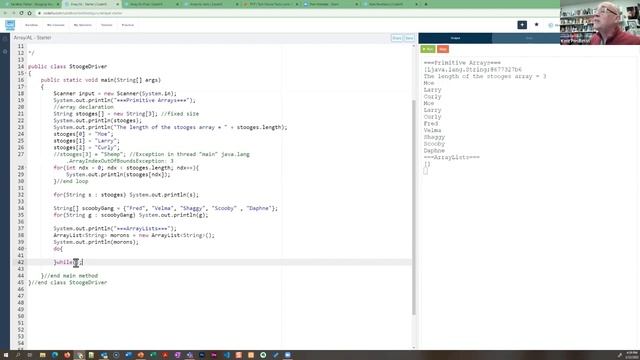The image size is (640, 360).
Task: Click the top icon in the left sidebar
Action: pos(5,39)
